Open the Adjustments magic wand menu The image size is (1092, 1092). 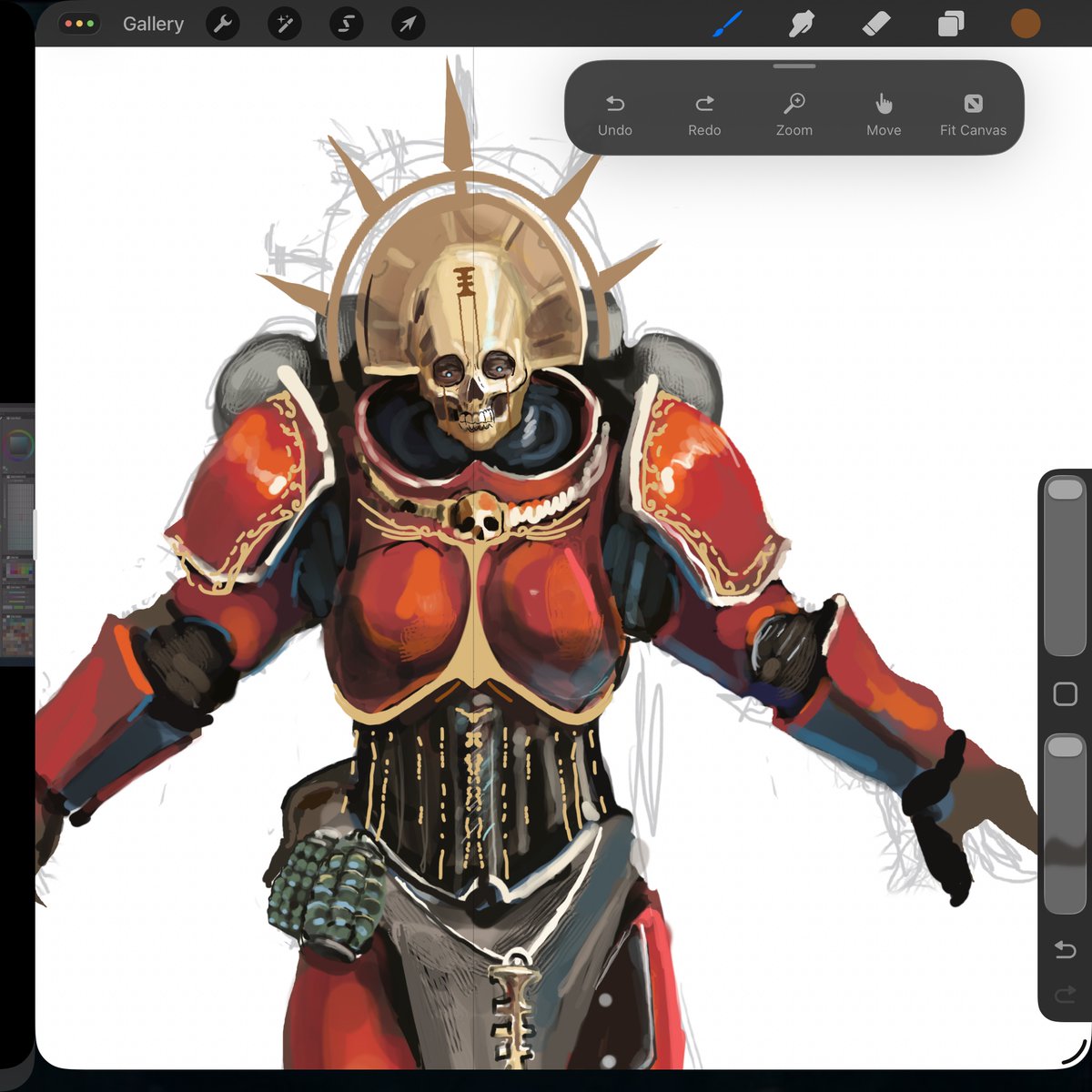(285, 24)
